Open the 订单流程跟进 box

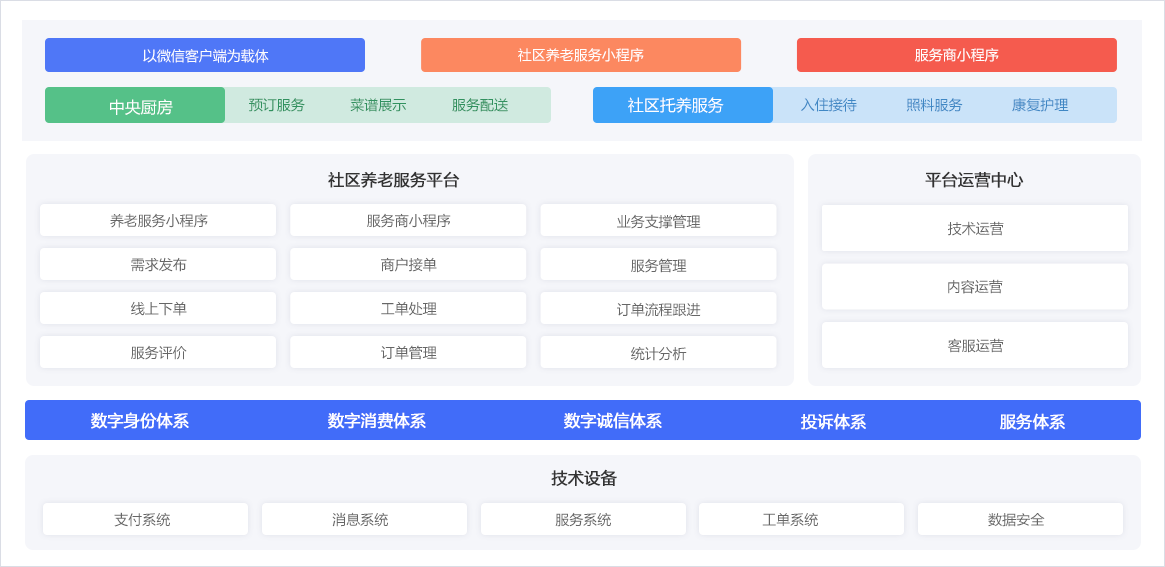click(x=658, y=309)
